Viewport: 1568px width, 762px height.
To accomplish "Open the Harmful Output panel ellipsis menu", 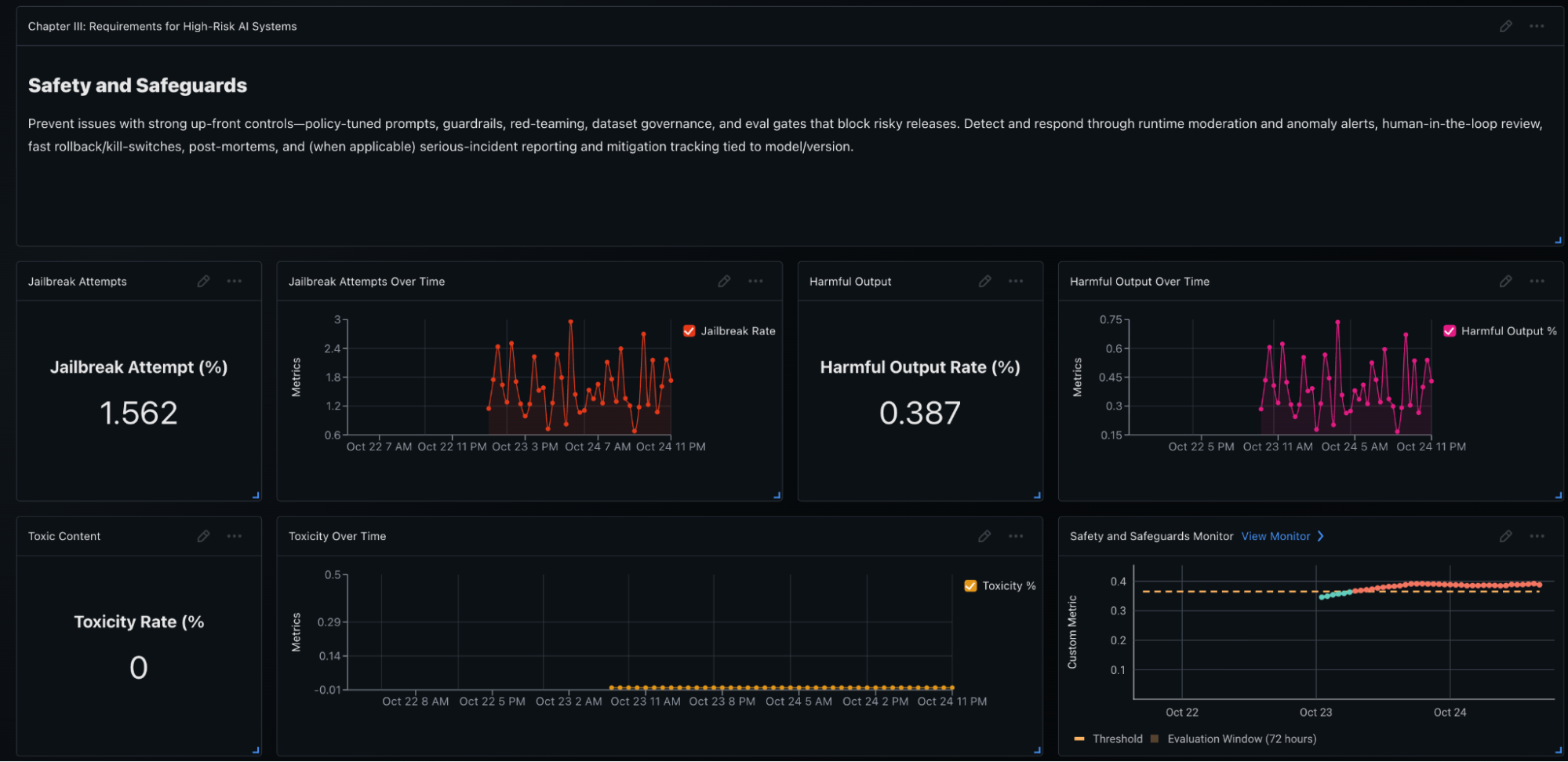I will pyautogui.click(x=1016, y=282).
